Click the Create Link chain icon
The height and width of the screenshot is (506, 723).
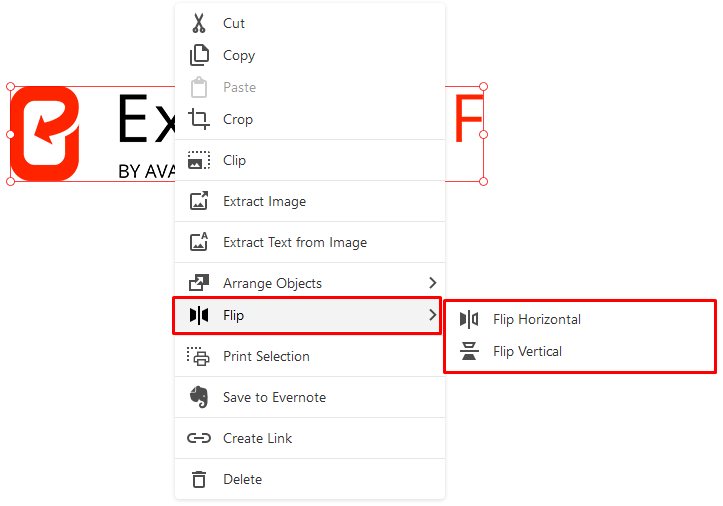coord(199,438)
